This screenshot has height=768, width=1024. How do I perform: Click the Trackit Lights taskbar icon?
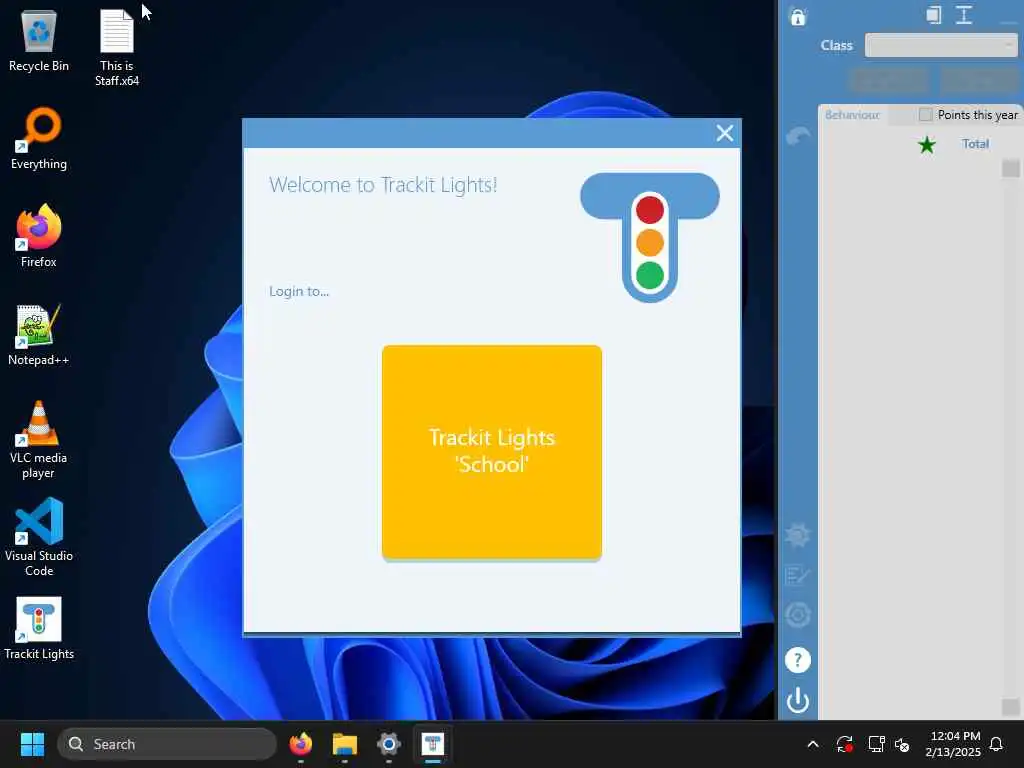pyautogui.click(x=432, y=744)
